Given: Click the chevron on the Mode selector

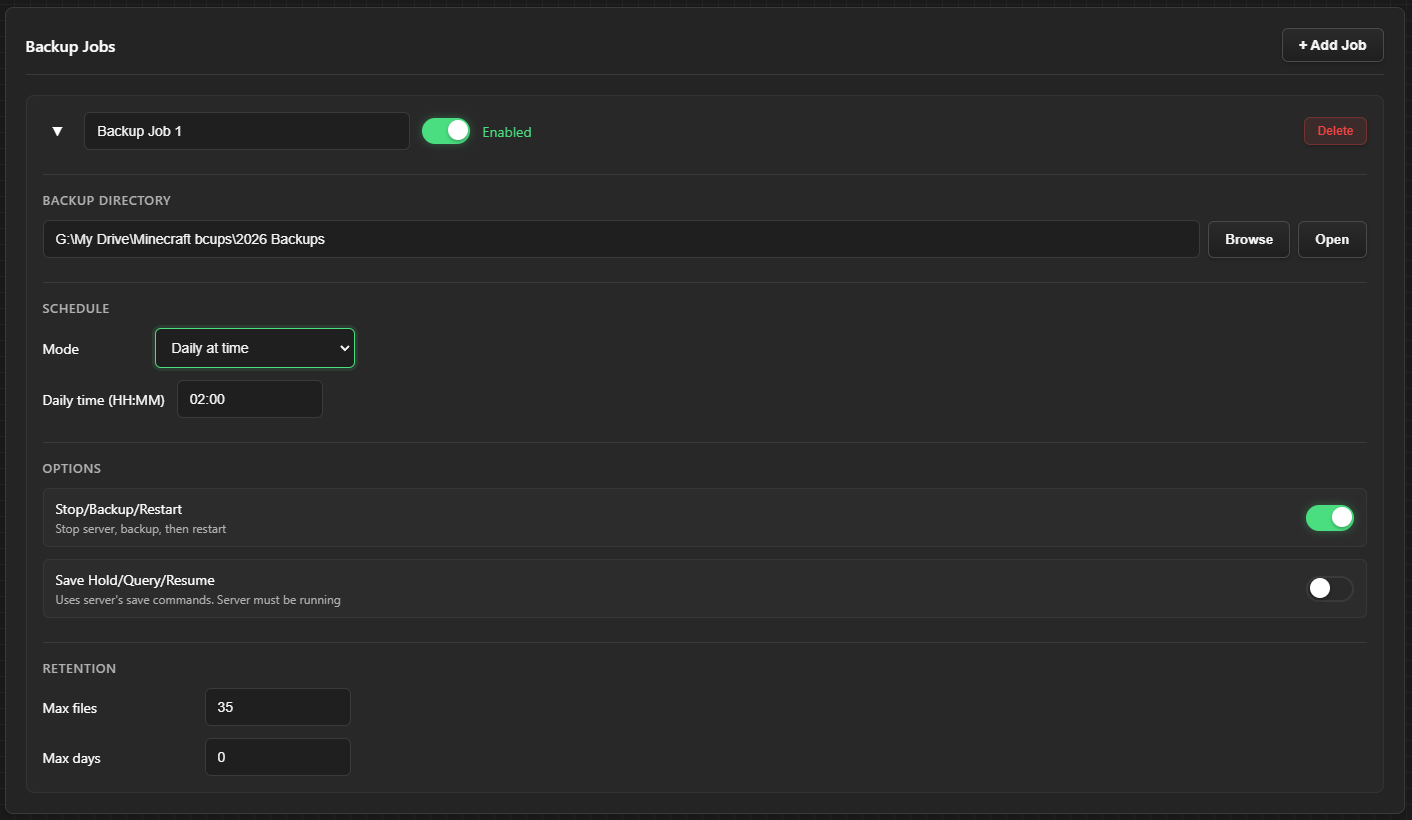Looking at the screenshot, I should pyautogui.click(x=344, y=348).
